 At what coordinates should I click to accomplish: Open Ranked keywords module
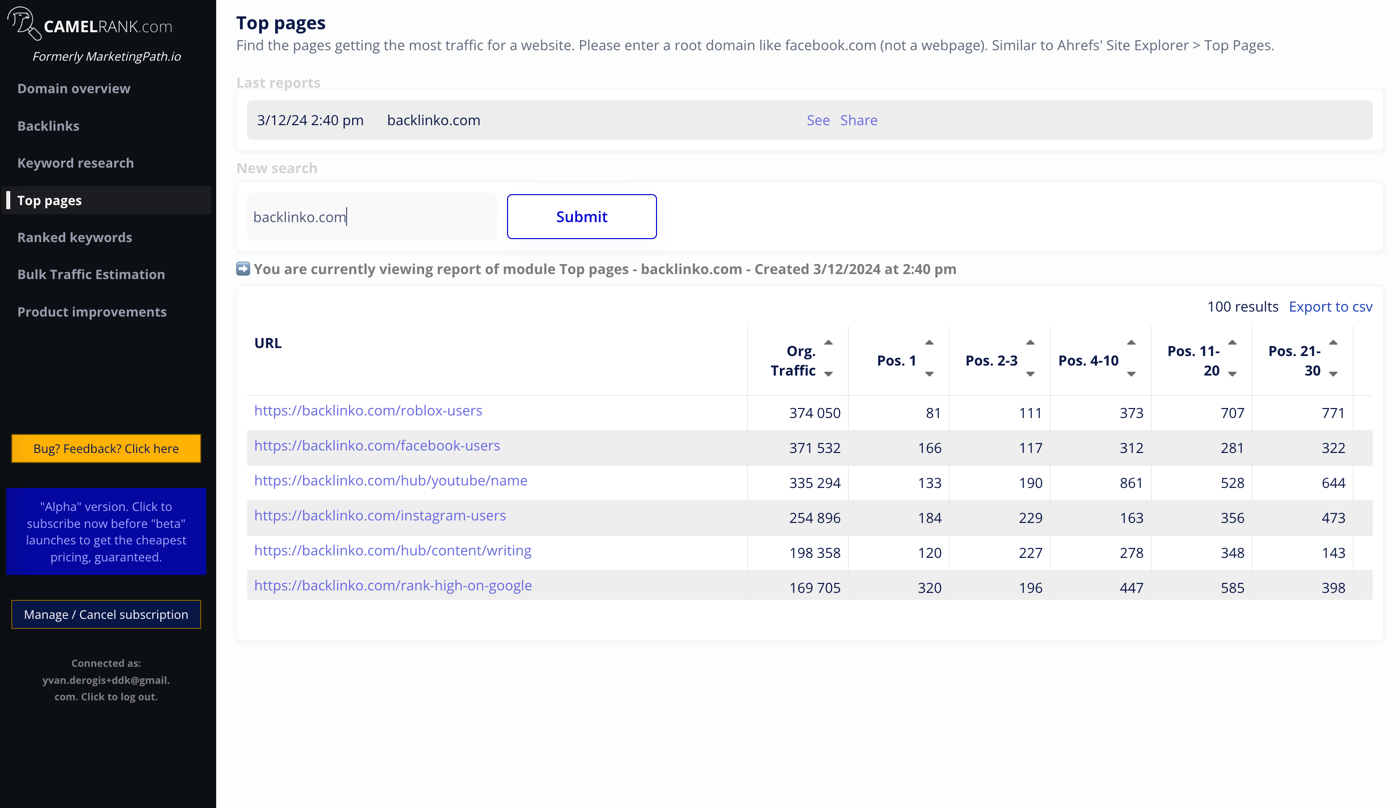point(74,237)
